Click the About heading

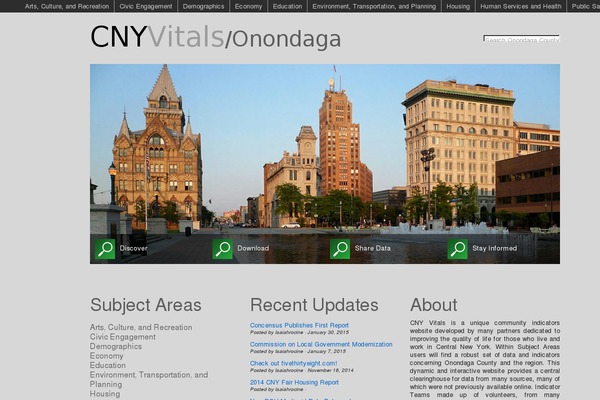click(x=434, y=305)
